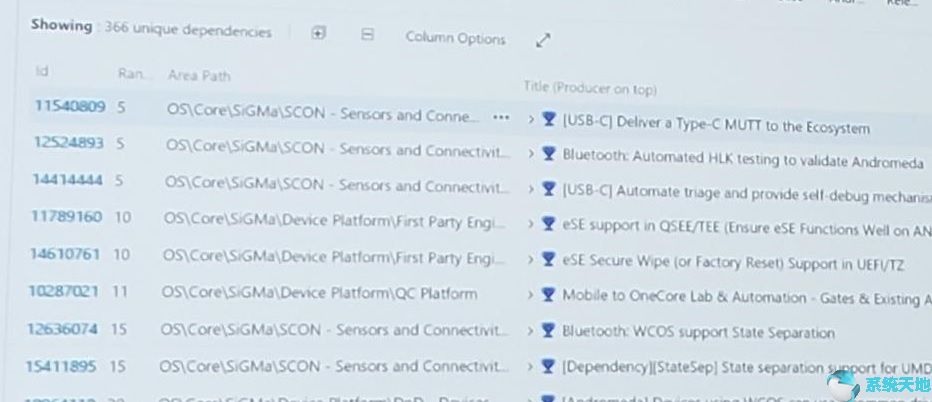Image resolution: width=932 pixels, height=402 pixels.
Task: Expand the Bluetooth WCOS State Separation row
Action: pyautogui.click(x=531, y=331)
